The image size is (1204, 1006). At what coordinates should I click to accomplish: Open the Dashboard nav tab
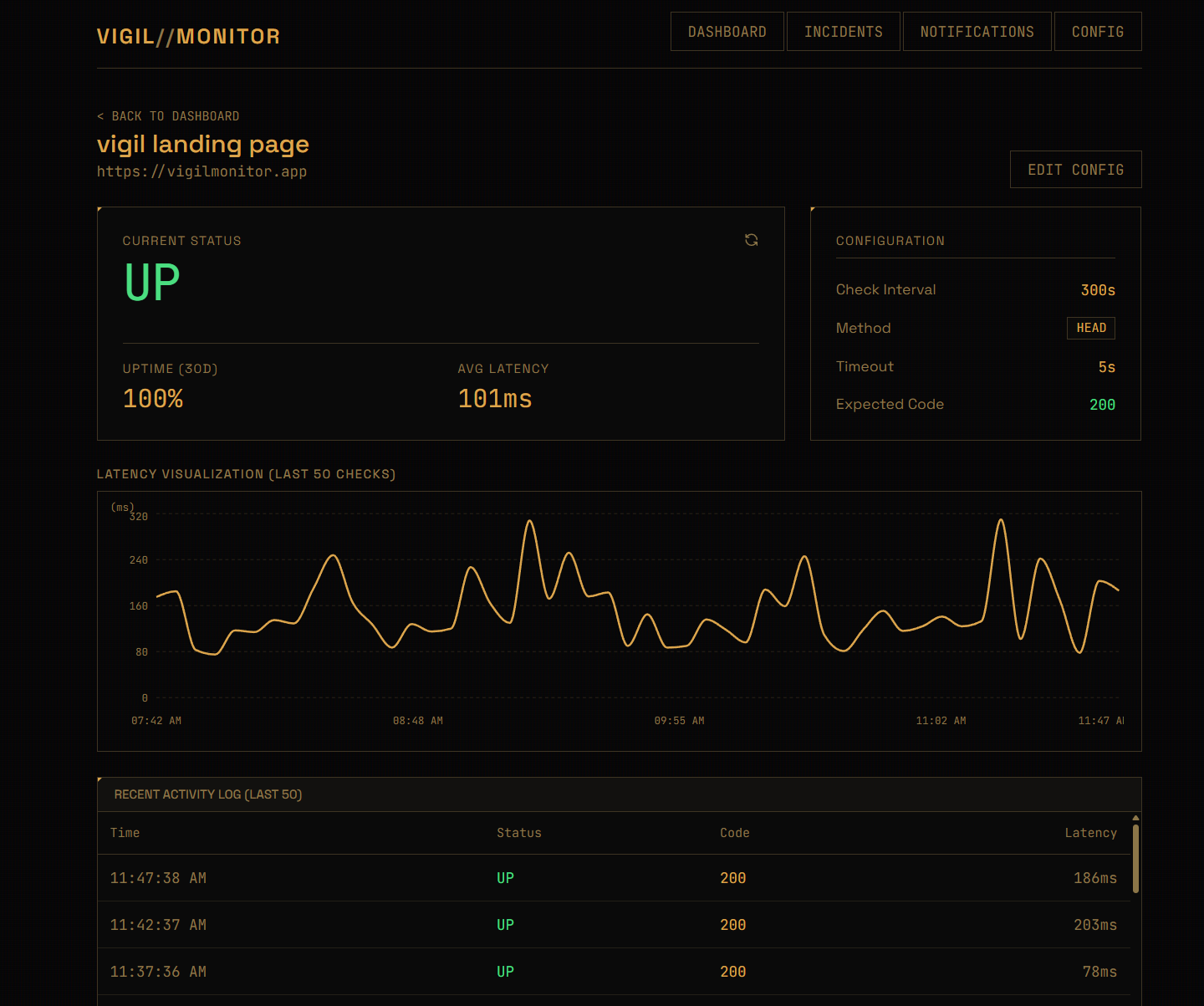(x=727, y=32)
